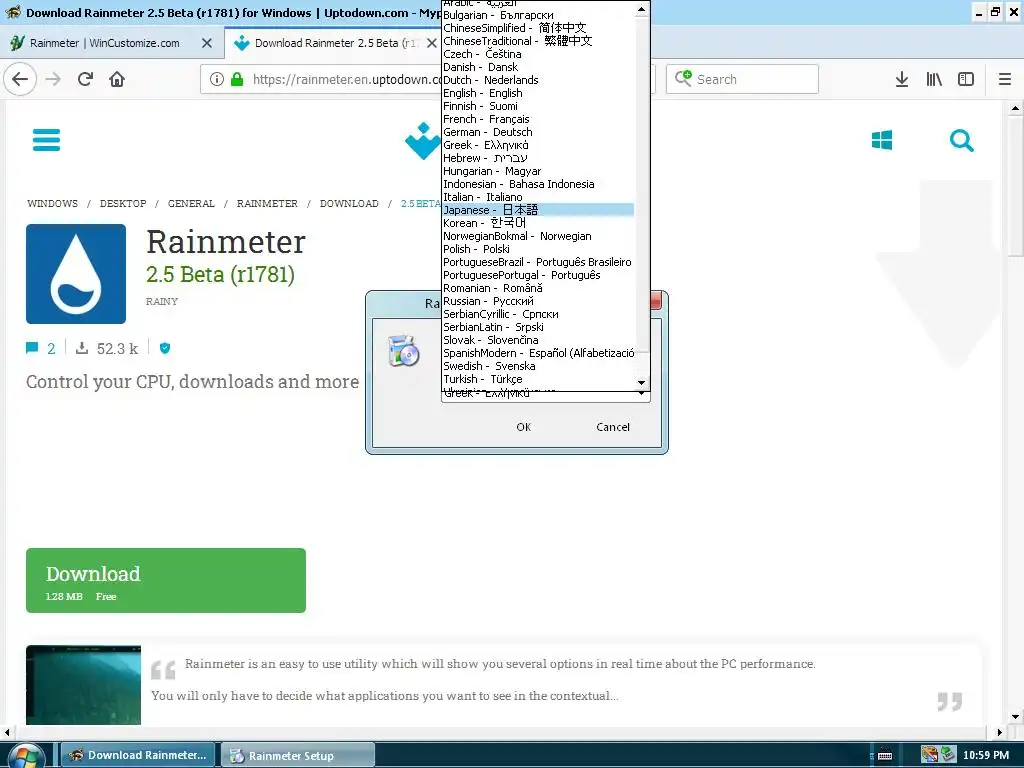Click the WINDOWS breadcrumb link

coord(52,203)
